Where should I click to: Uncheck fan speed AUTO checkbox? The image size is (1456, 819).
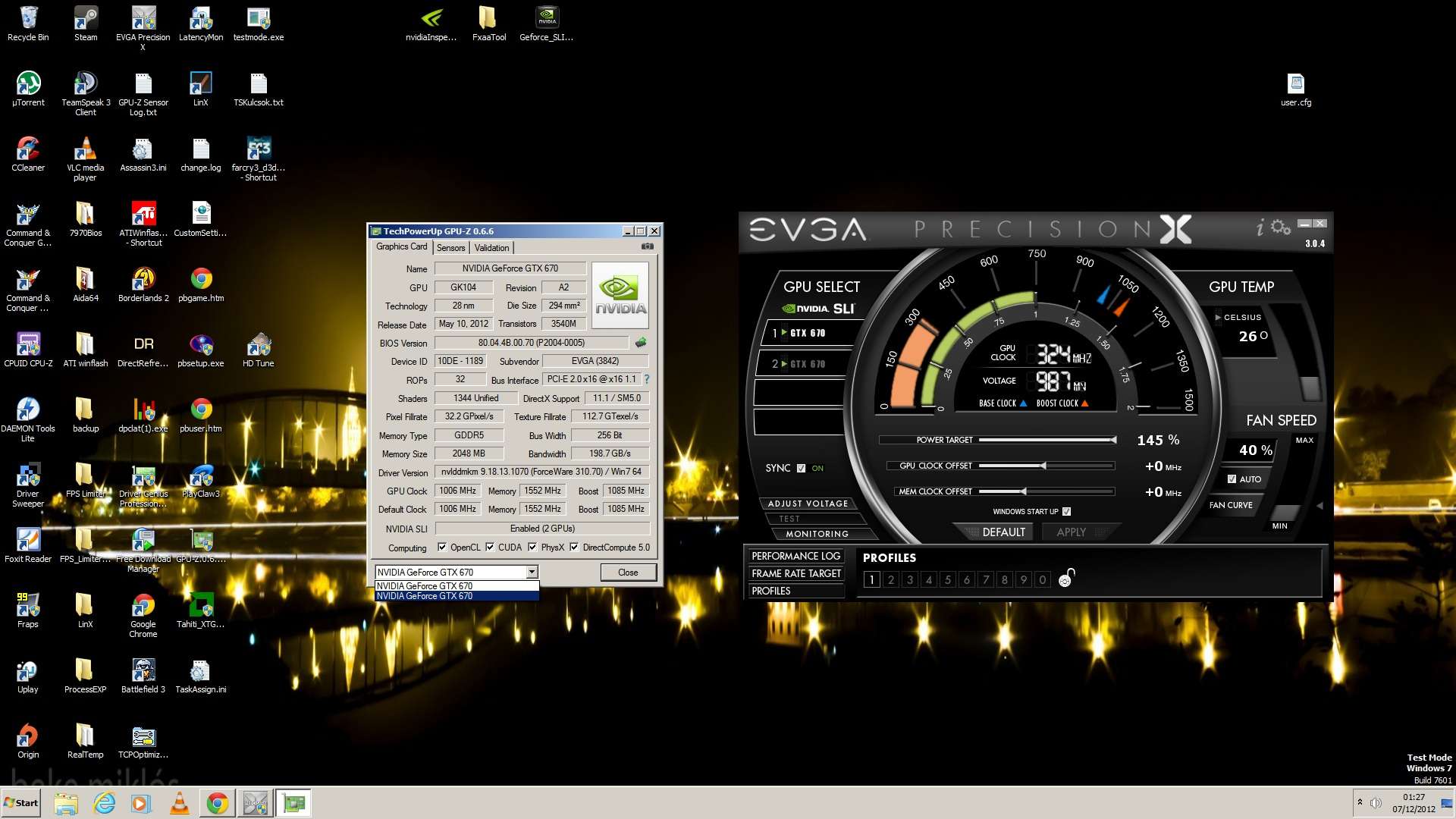pos(1232,479)
